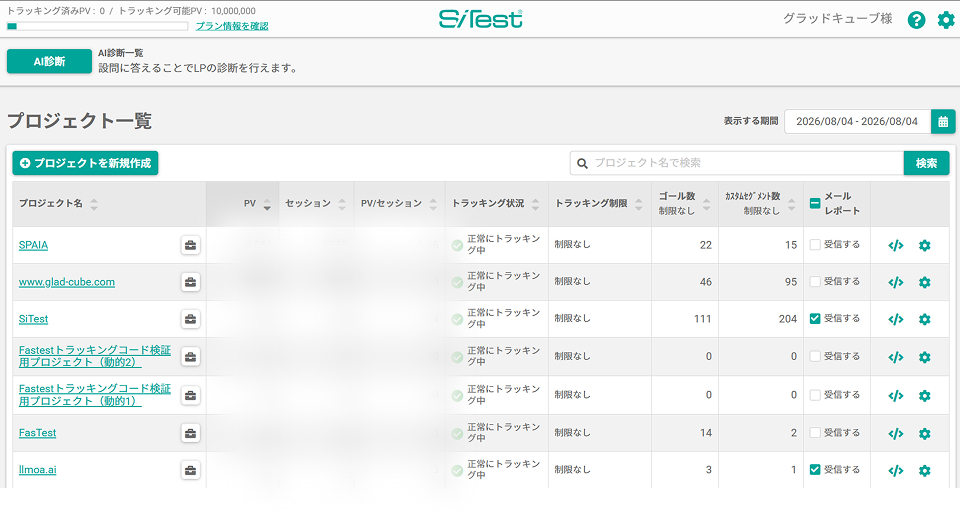Image resolution: width=960 pixels, height=528 pixels.
Task: Uncheck 受信する for SiTest project
Action: pos(815,319)
